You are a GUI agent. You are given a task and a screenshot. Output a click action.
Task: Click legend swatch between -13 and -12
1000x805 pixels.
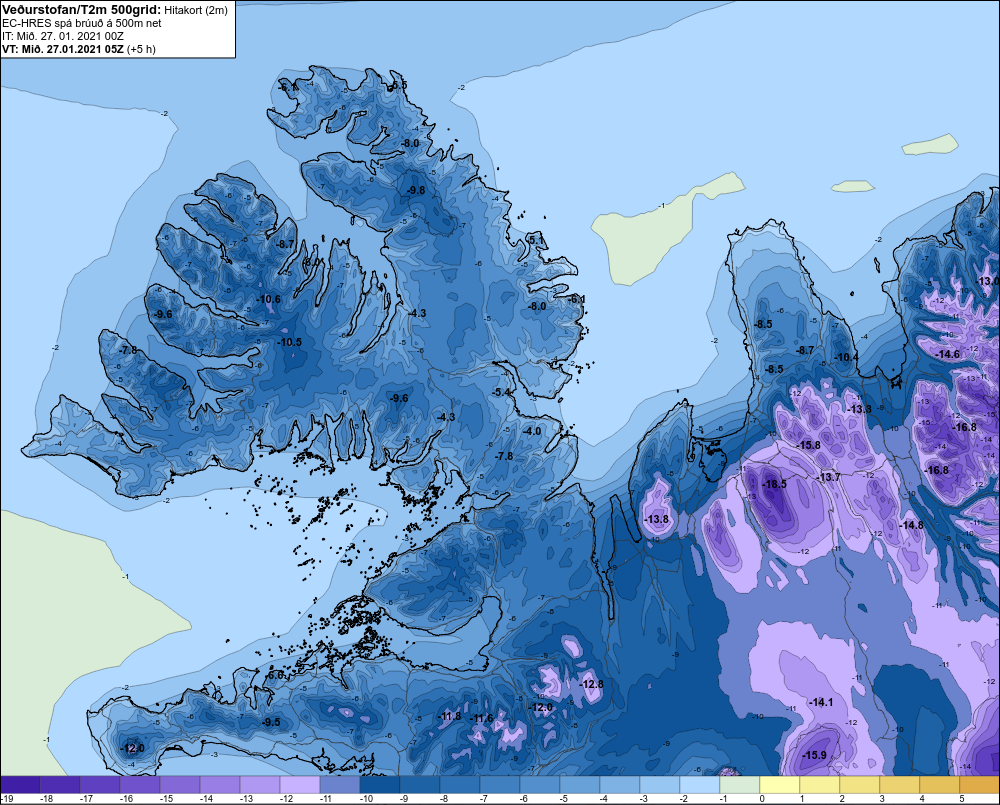click(x=260, y=785)
